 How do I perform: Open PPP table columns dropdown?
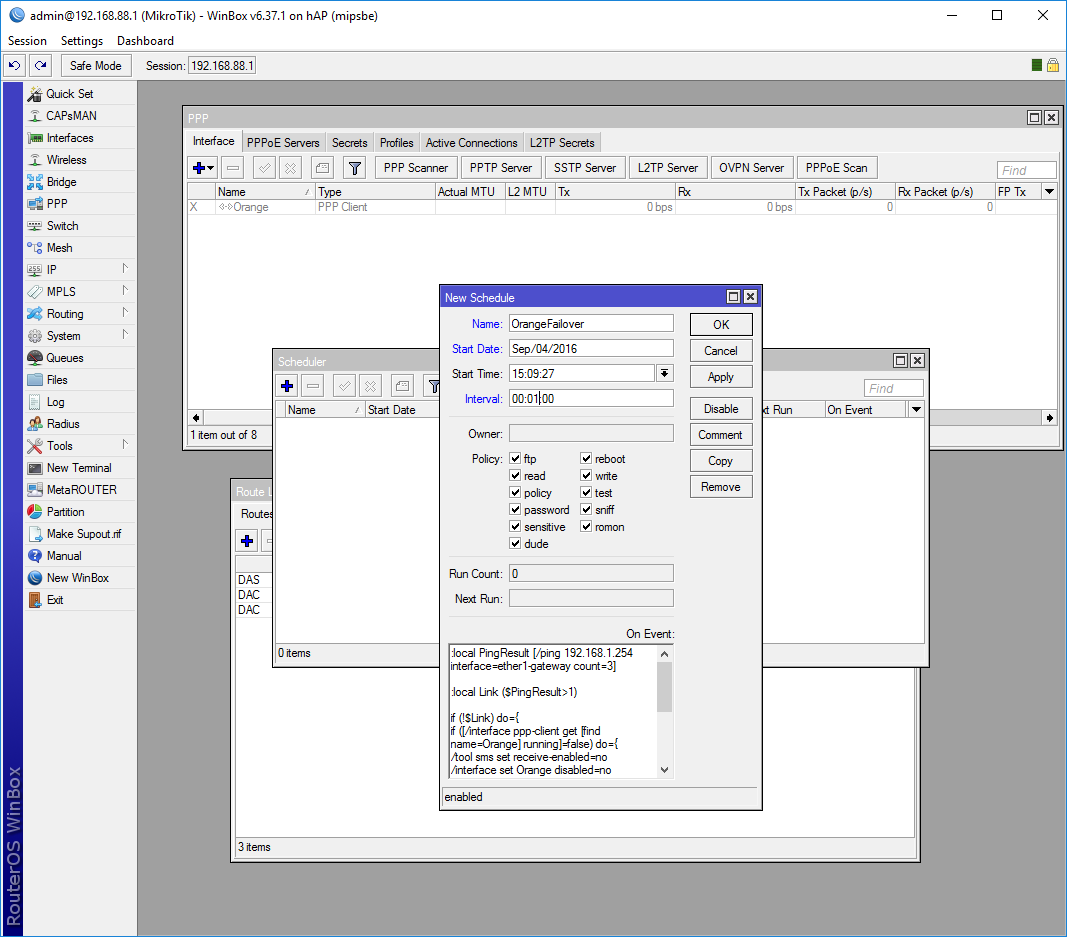click(x=1049, y=192)
